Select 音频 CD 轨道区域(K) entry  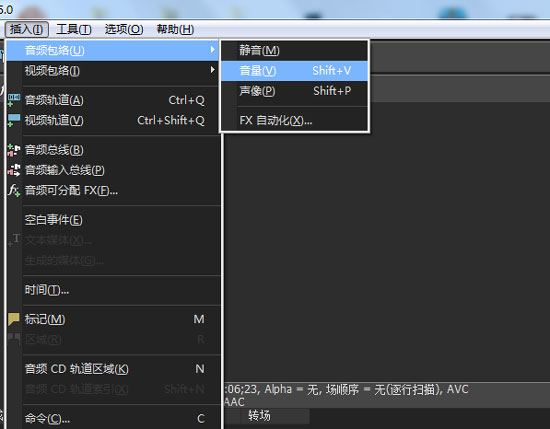(114, 369)
